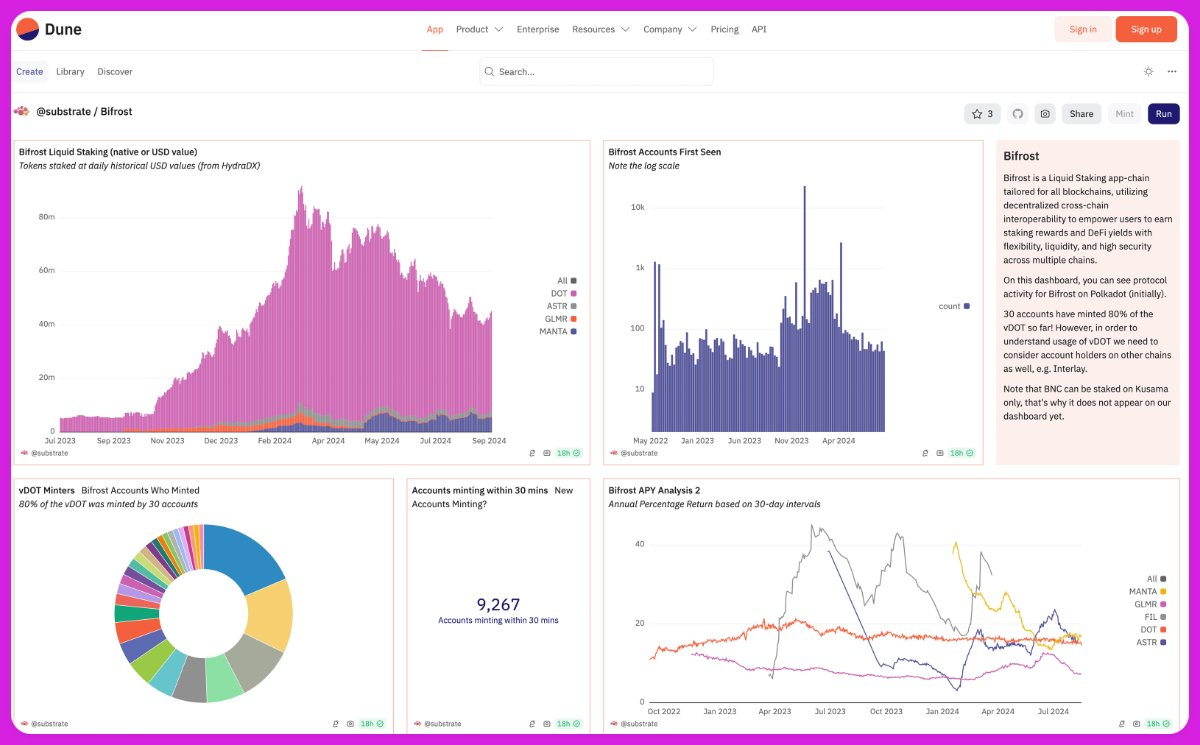This screenshot has width=1200, height=745.
Task: Open query link icon under Bifrost APY Analysis 2
Action: pos(1124,723)
